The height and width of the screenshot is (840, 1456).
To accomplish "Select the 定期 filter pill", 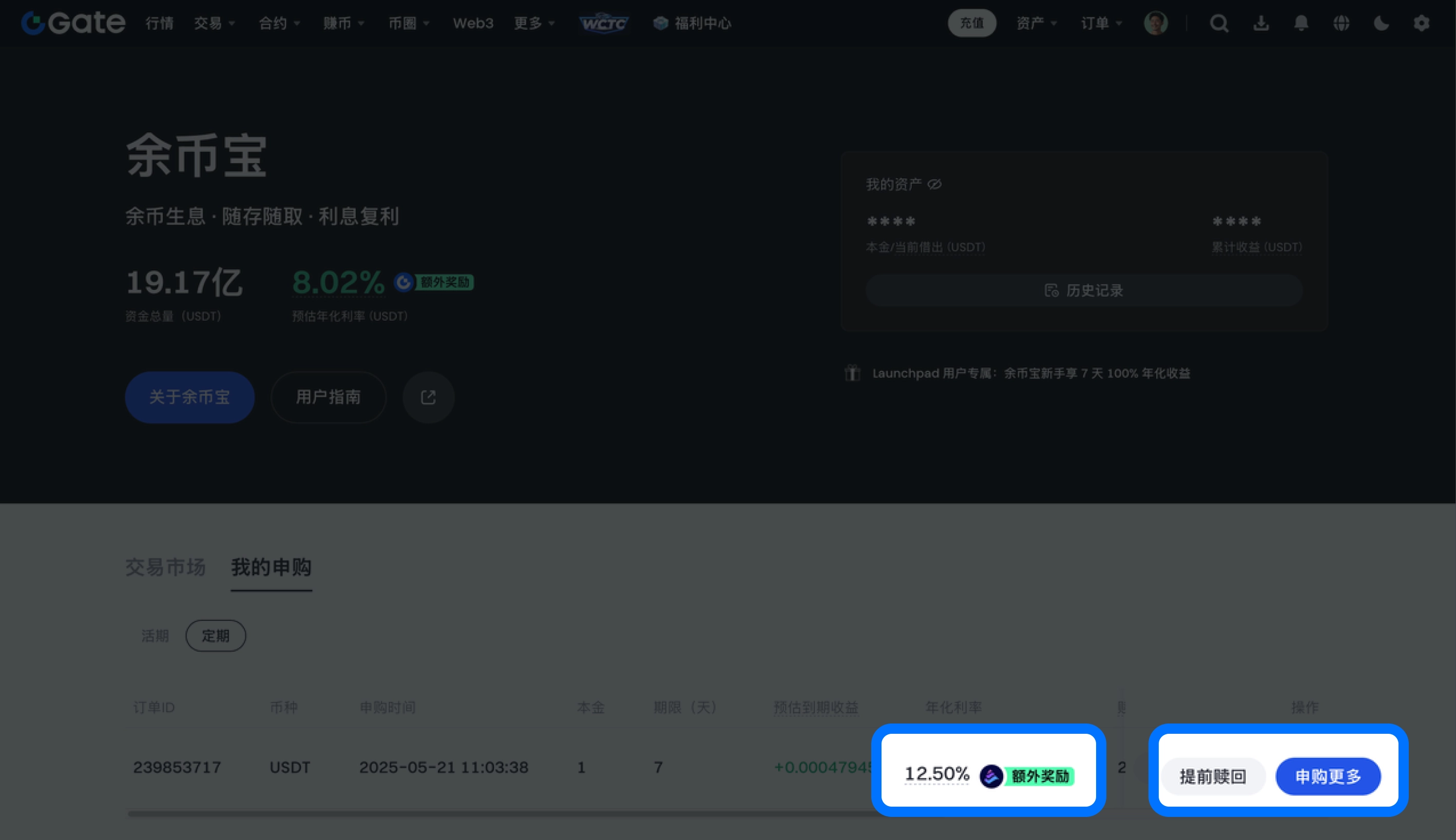I will pyautogui.click(x=215, y=636).
